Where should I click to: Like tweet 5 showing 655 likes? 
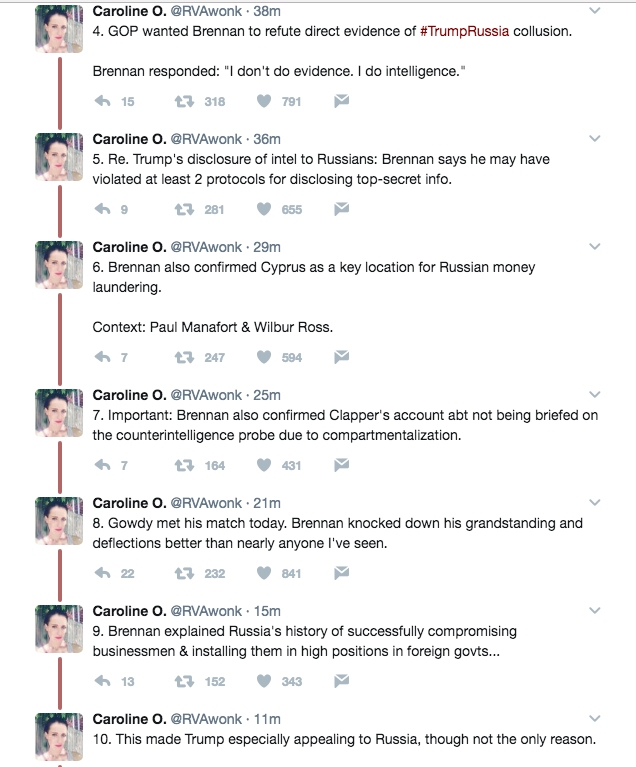pos(264,209)
